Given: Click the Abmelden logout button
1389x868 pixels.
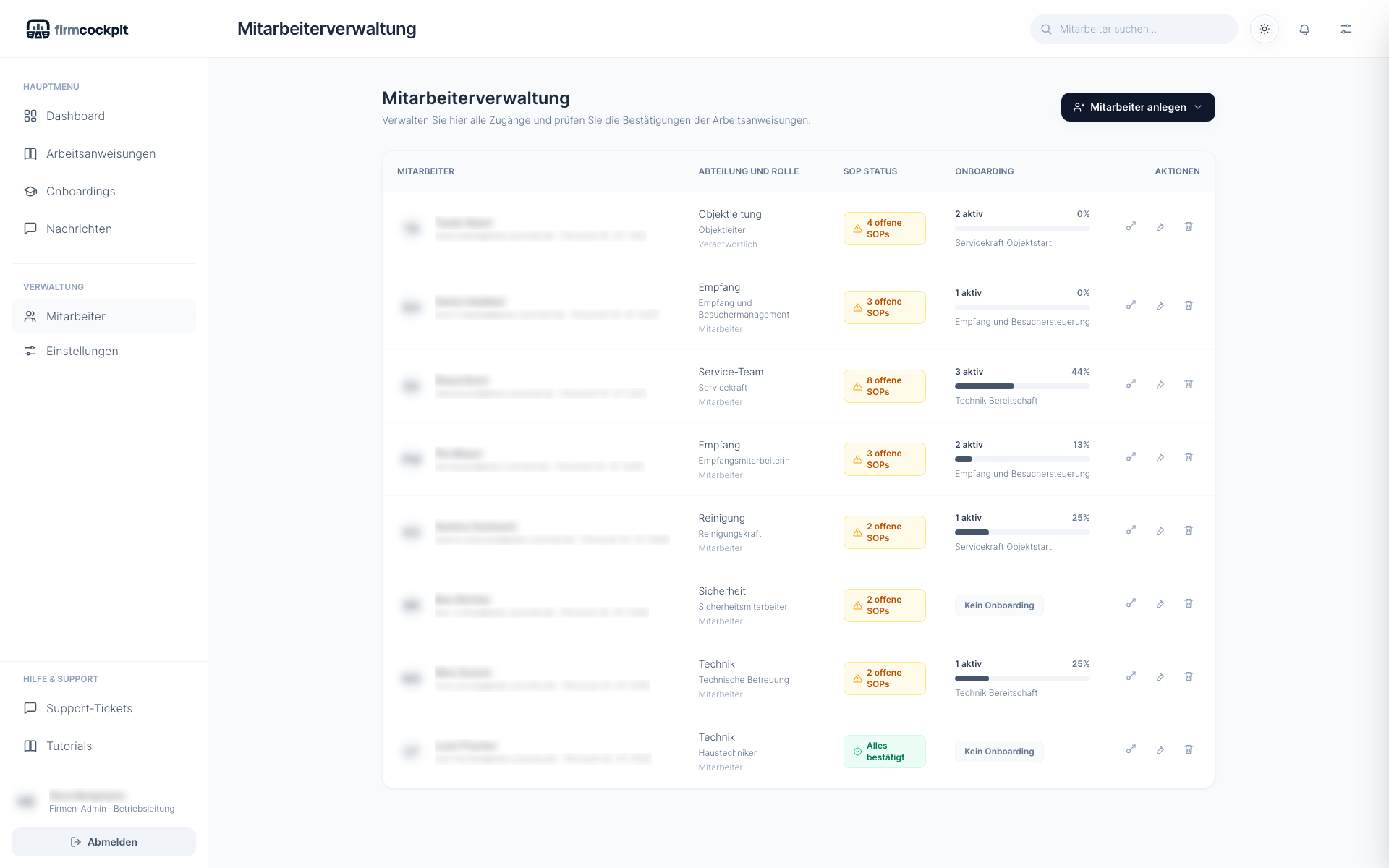Looking at the screenshot, I should 103,842.
